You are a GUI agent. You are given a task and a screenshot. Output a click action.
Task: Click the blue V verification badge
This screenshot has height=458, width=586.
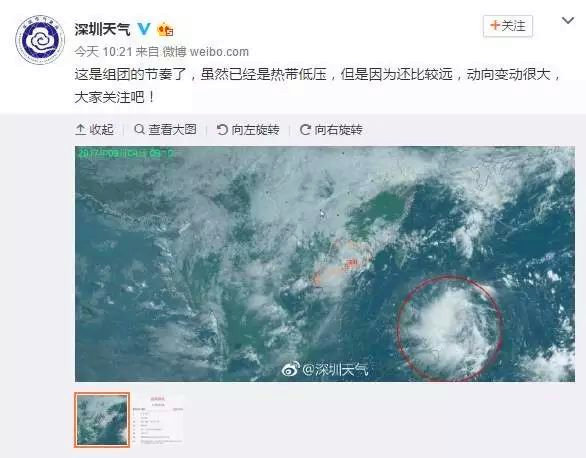coord(144,29)
